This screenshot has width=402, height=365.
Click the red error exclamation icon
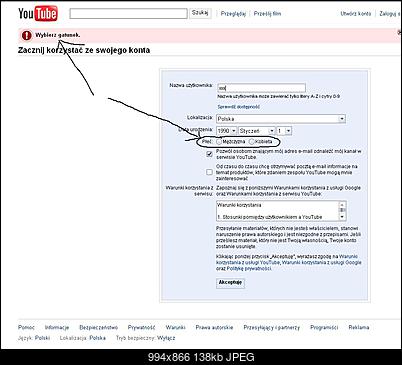(x=27, y=35)
